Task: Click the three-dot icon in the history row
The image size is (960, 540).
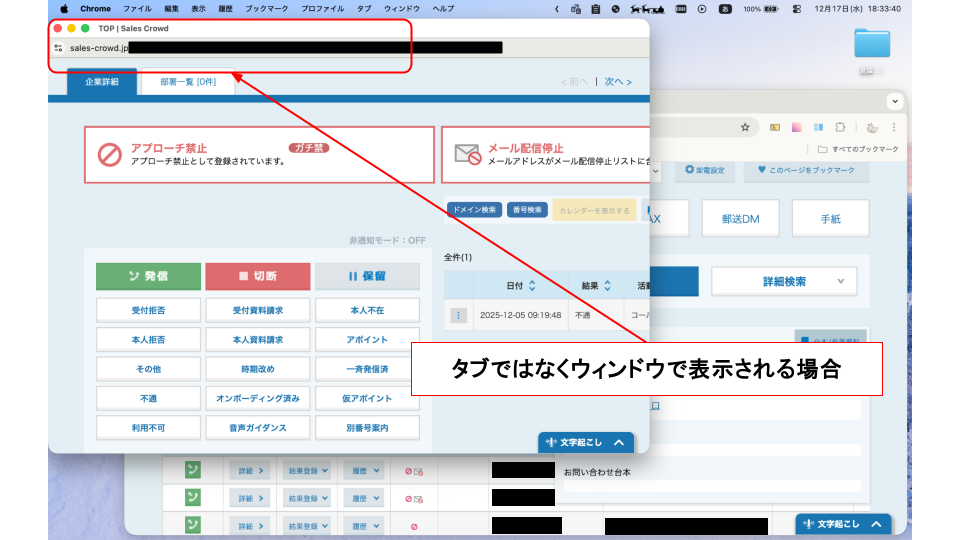Action: point(459,315)
